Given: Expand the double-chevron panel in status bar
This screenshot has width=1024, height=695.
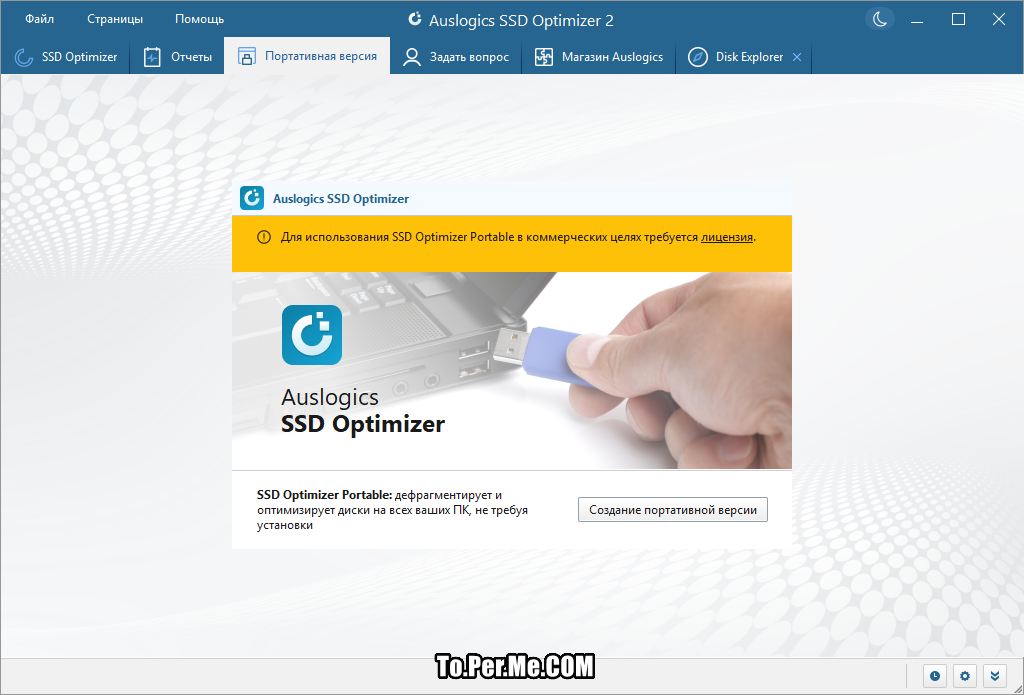Looking at the screenshot, I should pyautogui.click(x=995, y=675).
